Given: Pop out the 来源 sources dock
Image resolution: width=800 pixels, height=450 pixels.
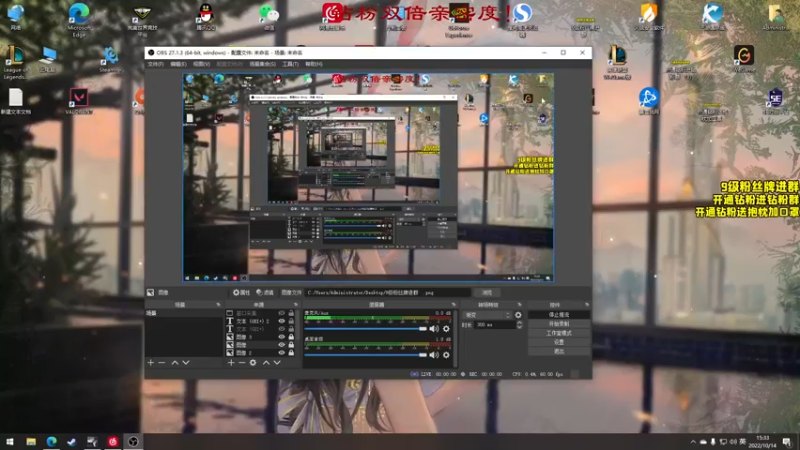Looking at the screenshot, I should [296, 305].
